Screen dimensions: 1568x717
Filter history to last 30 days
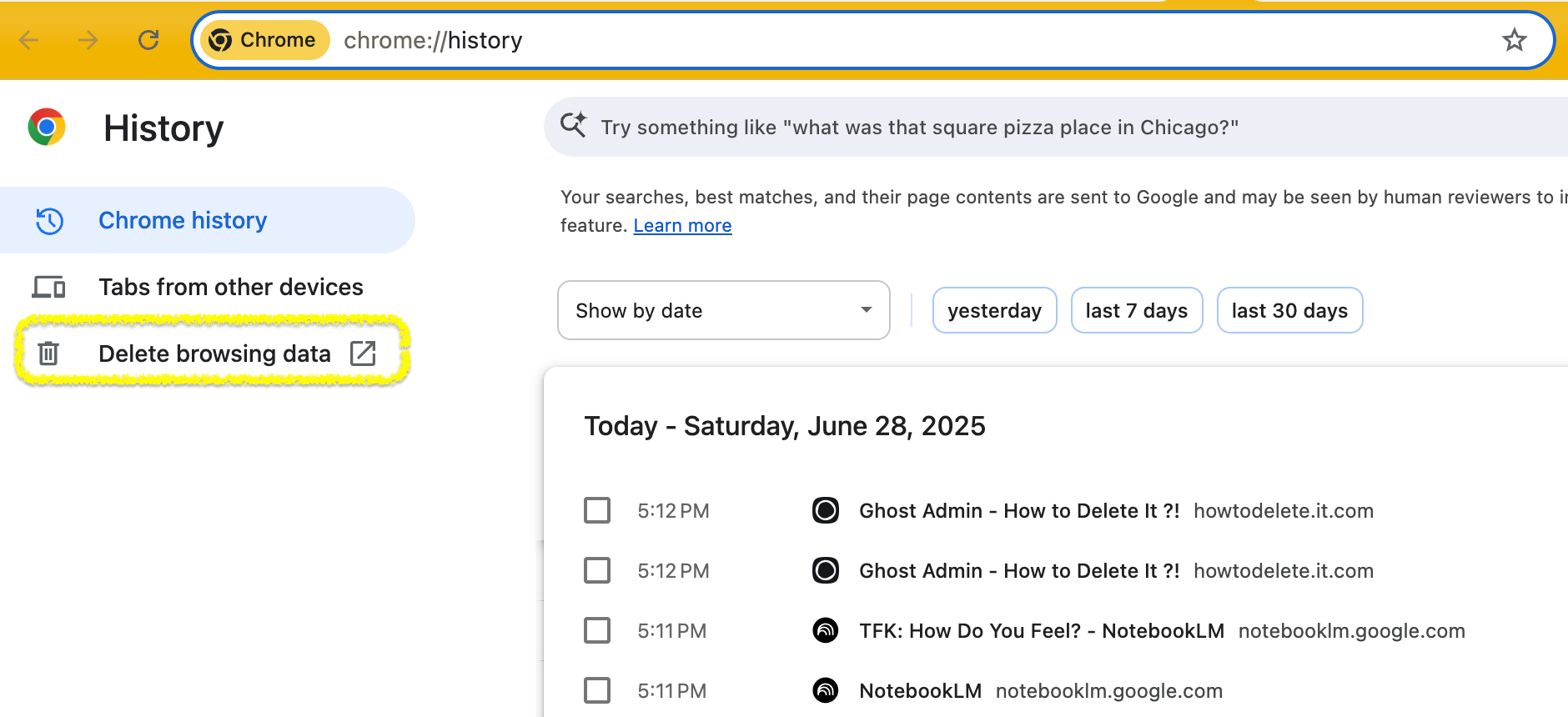point(1289,310)
